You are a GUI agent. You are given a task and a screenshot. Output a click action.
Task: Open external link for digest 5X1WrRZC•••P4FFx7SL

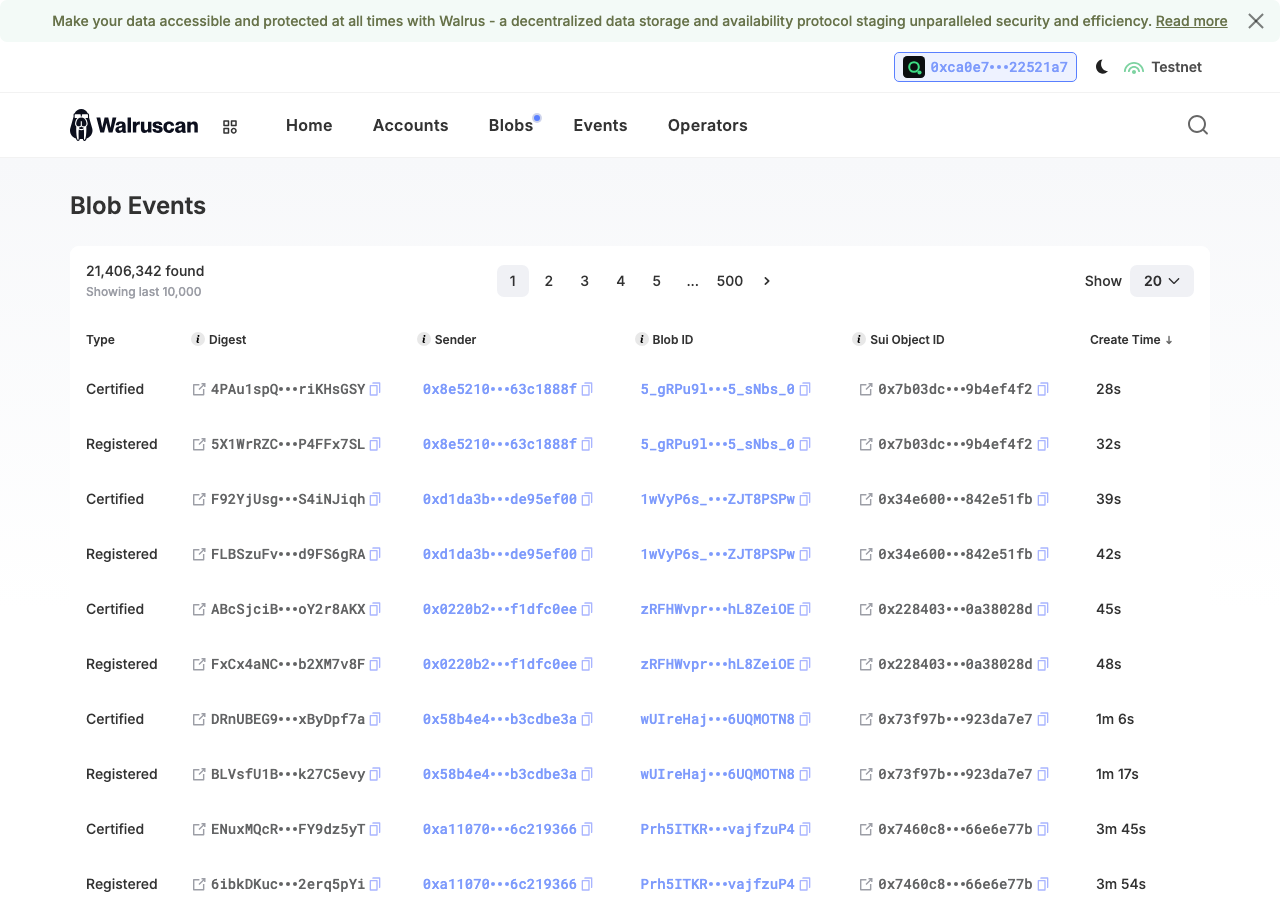pos(199,444)
